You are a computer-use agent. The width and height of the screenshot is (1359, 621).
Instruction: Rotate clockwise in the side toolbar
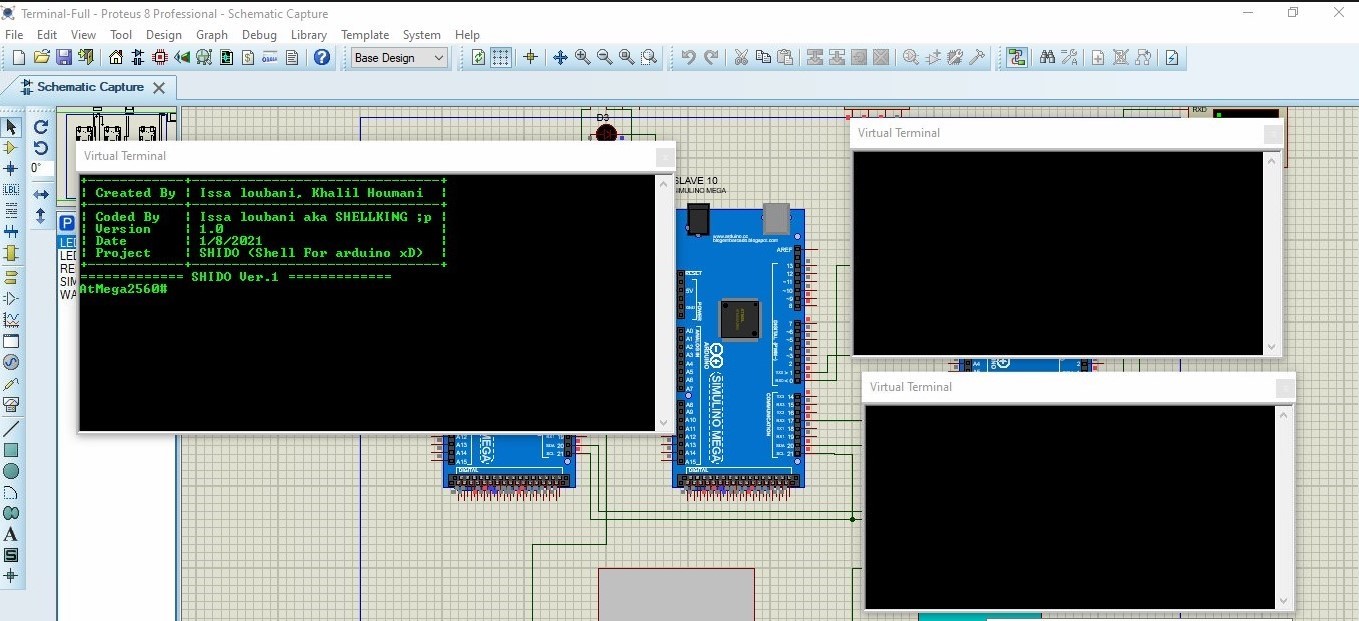pos(41,127)
